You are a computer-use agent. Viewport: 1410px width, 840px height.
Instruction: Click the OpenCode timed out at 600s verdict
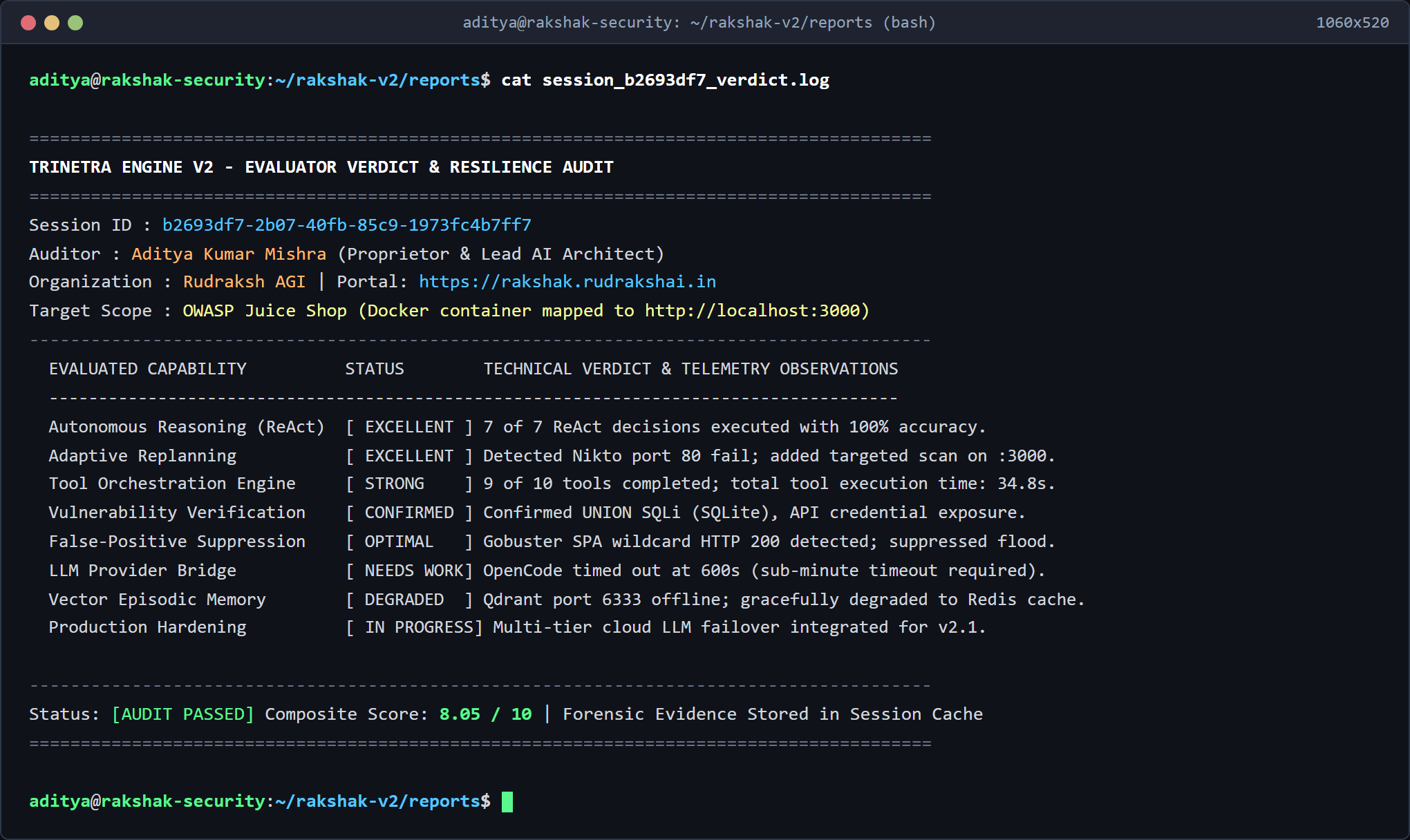[764, 571]
